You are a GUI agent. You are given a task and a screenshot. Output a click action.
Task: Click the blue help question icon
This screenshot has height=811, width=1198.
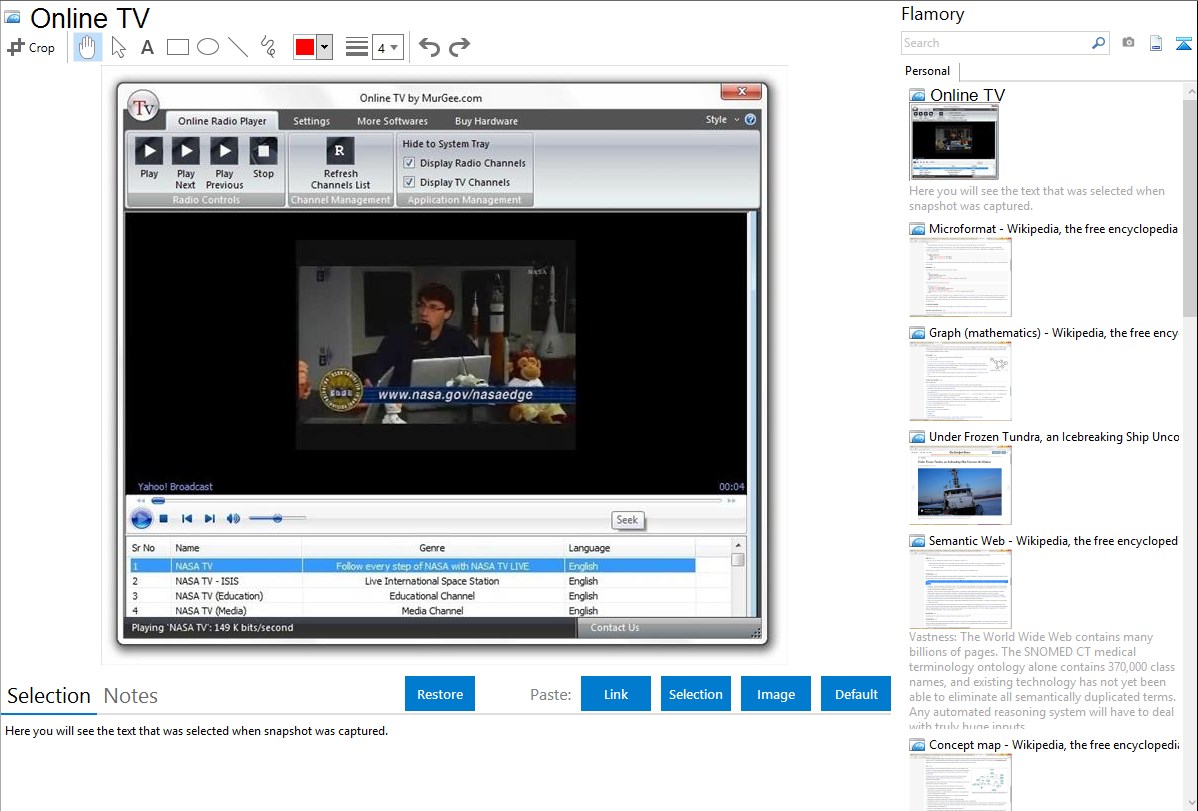(x=750, y=119)
